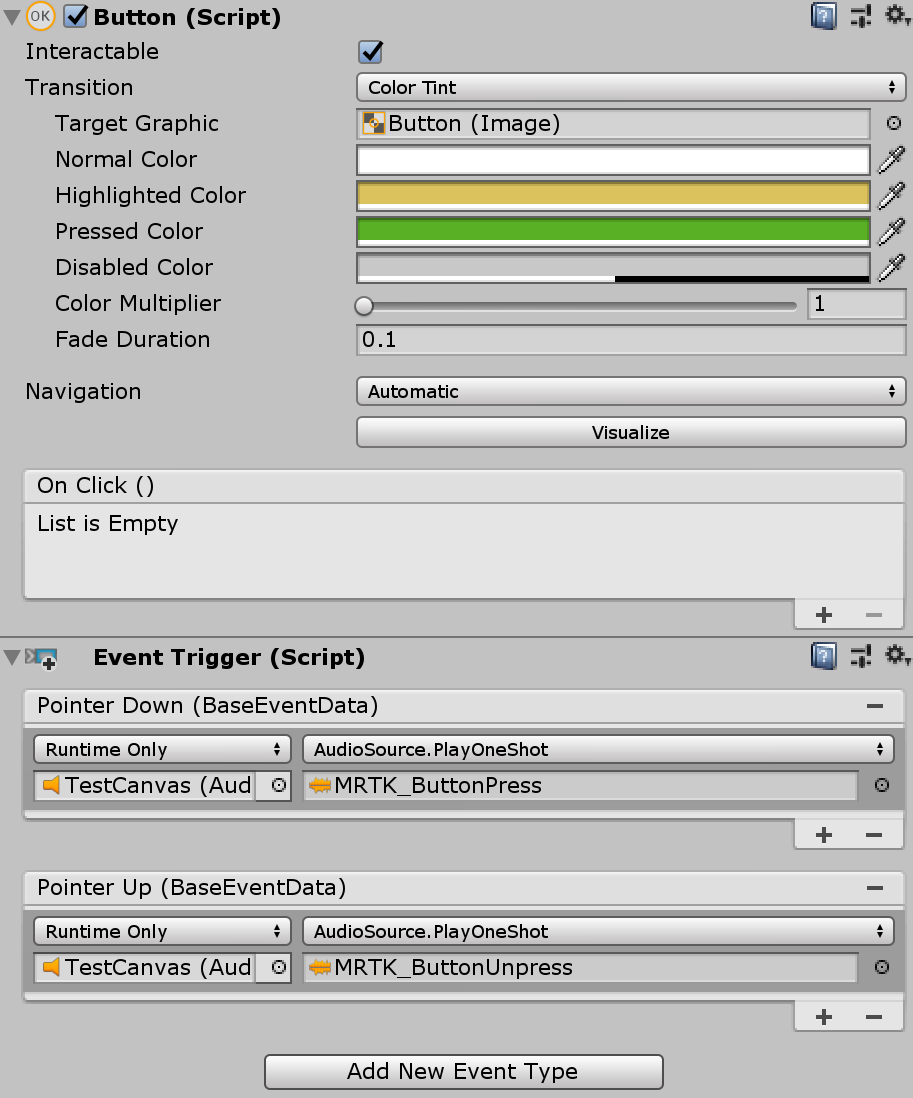913x1098 pixels.
Task: Click the Visualize button
Action: [x=631, y=432]
